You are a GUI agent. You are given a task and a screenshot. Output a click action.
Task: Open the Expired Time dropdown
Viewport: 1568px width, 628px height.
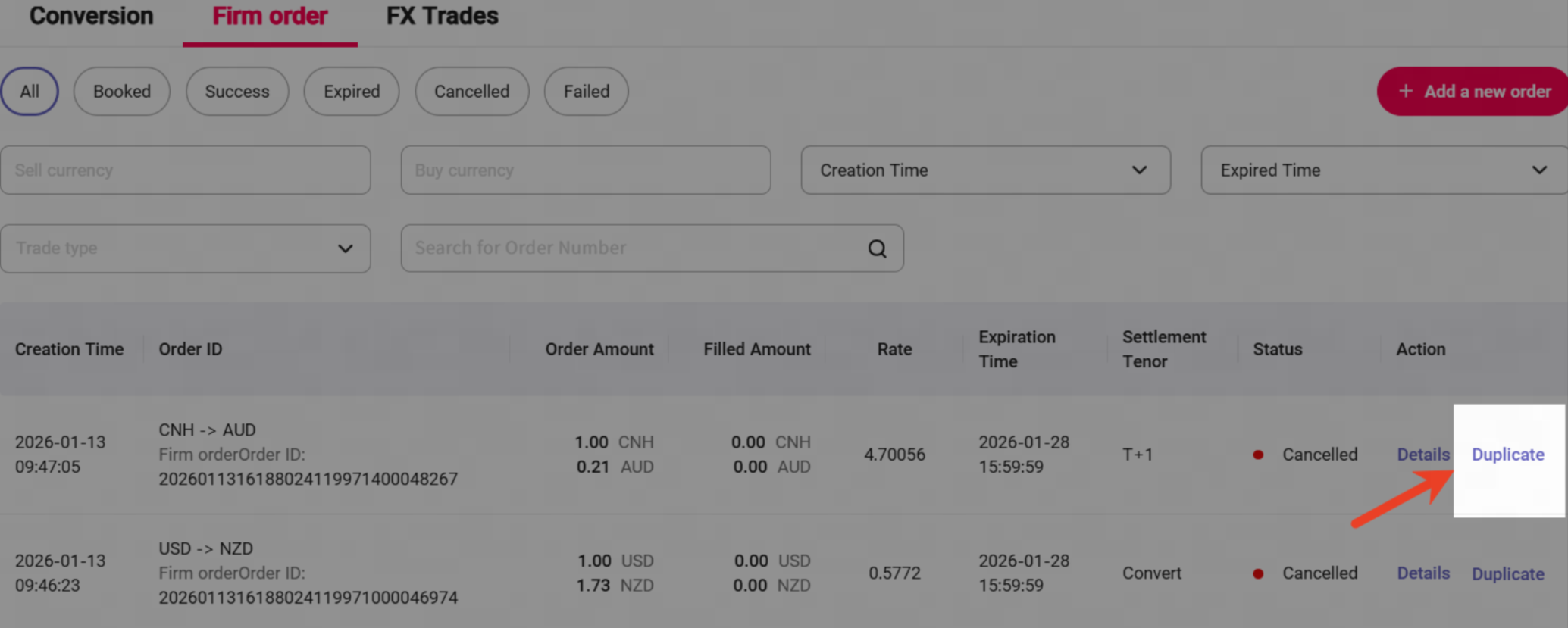click(1384, 170)
